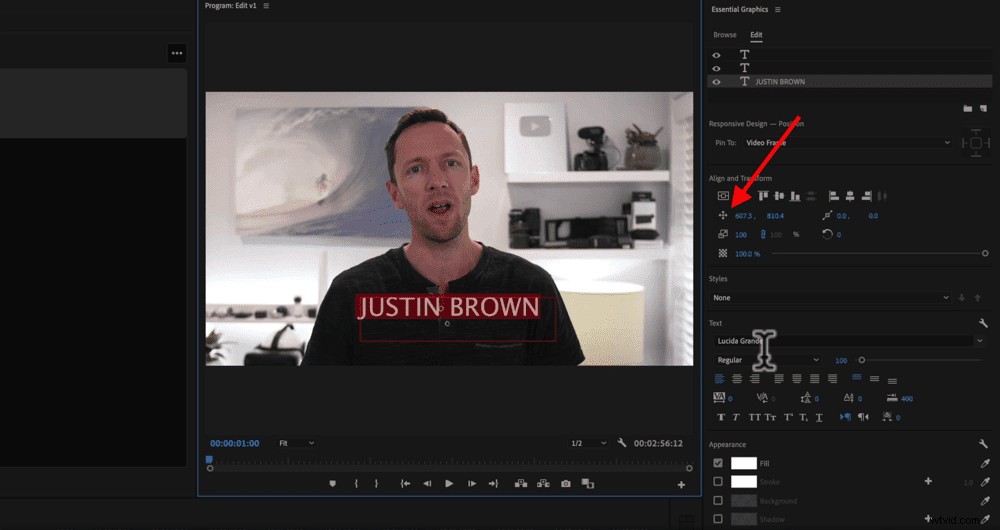Image resolution: width=1000 pixels, height=530 pixels.
Task: Open the Regular font style dropdown
Action: click(767, 360)
